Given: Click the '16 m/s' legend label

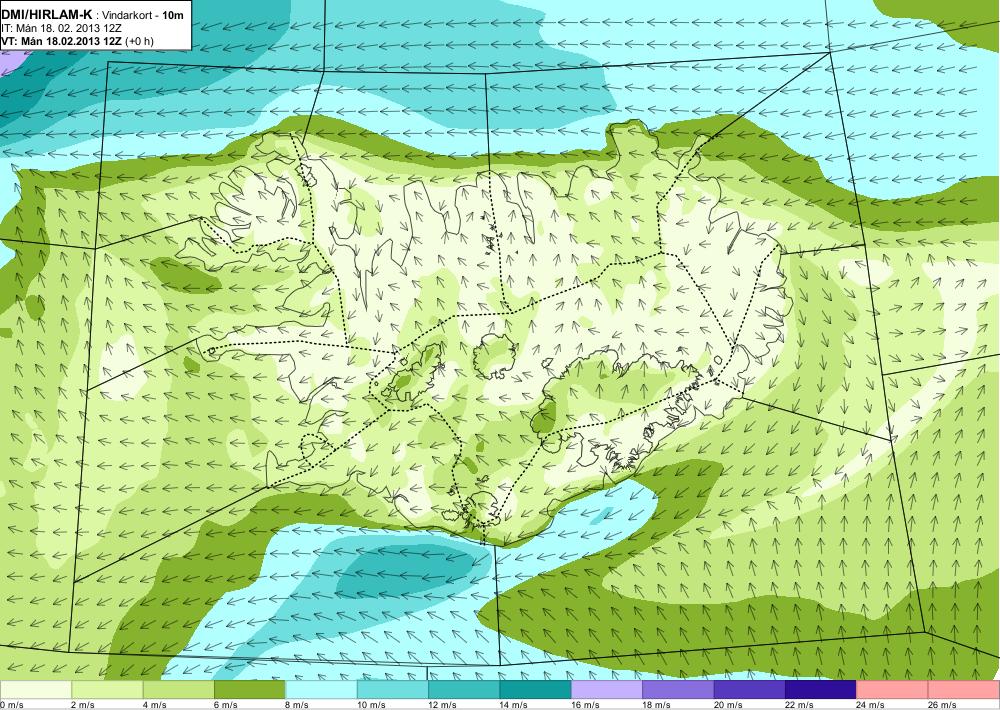Looking at the screenshot, I should [585, 705].
